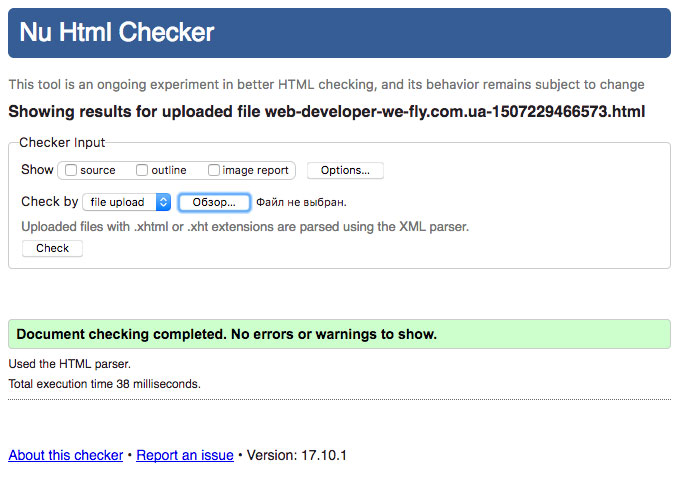Check the image report option

point(214,170)
